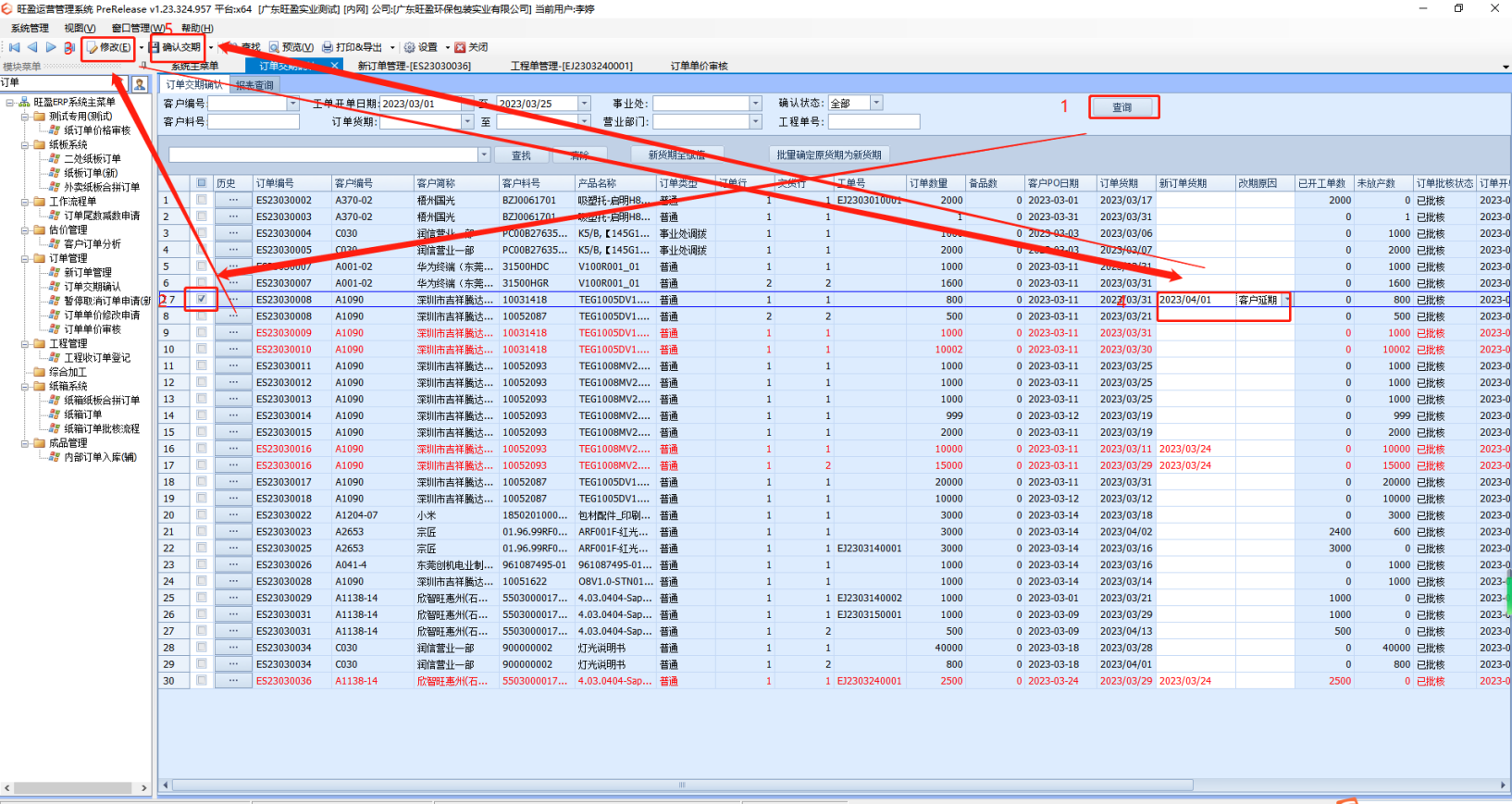Click the 工程单号 filter input field
The width and height of the screenshot is (1512, 804).
[x=874, y=121]
